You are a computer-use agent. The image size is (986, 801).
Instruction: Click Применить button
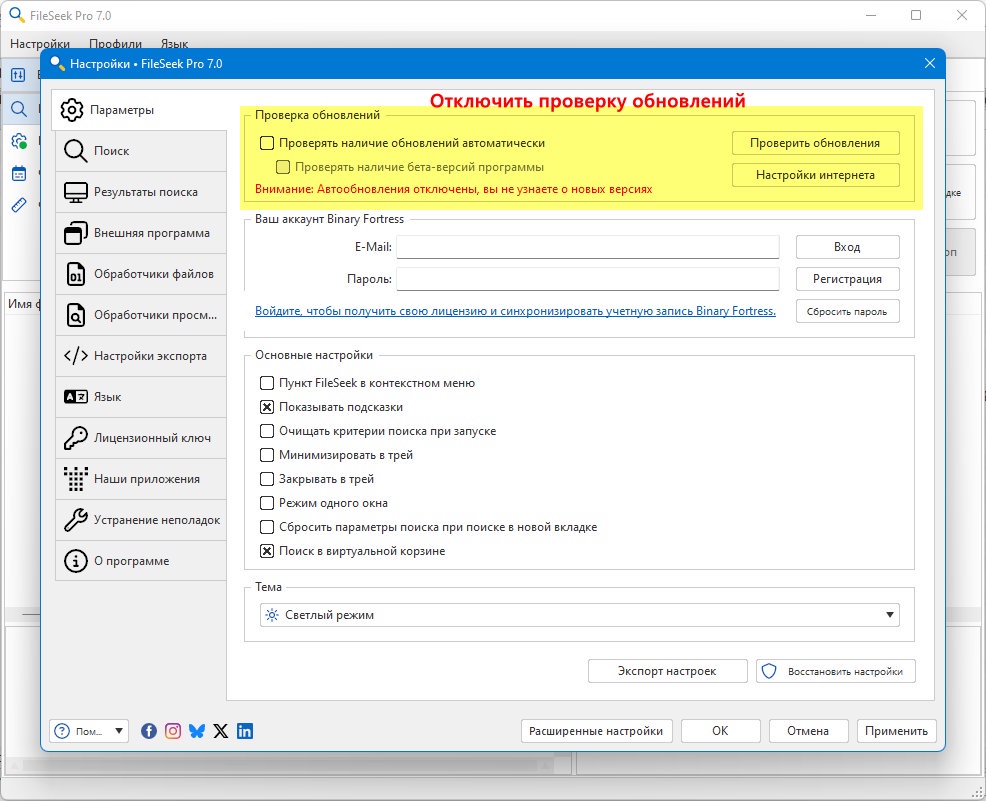896,731
